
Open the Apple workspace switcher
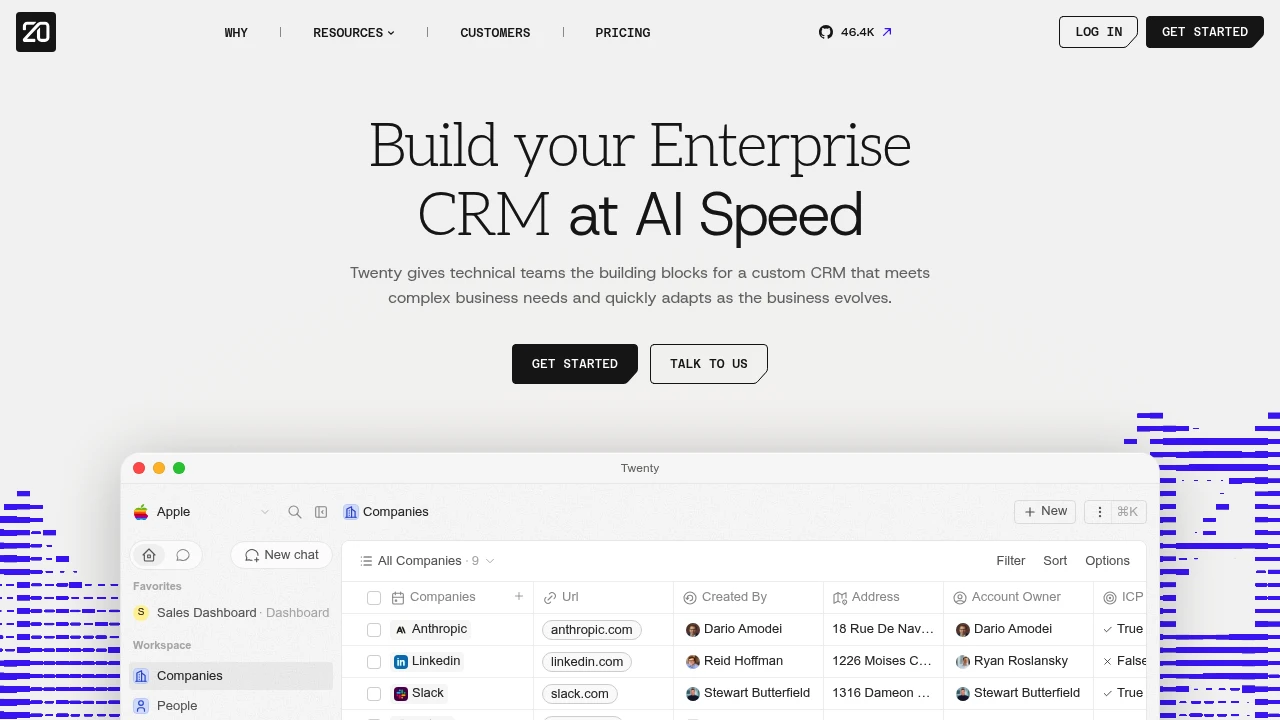coord(201,512)
